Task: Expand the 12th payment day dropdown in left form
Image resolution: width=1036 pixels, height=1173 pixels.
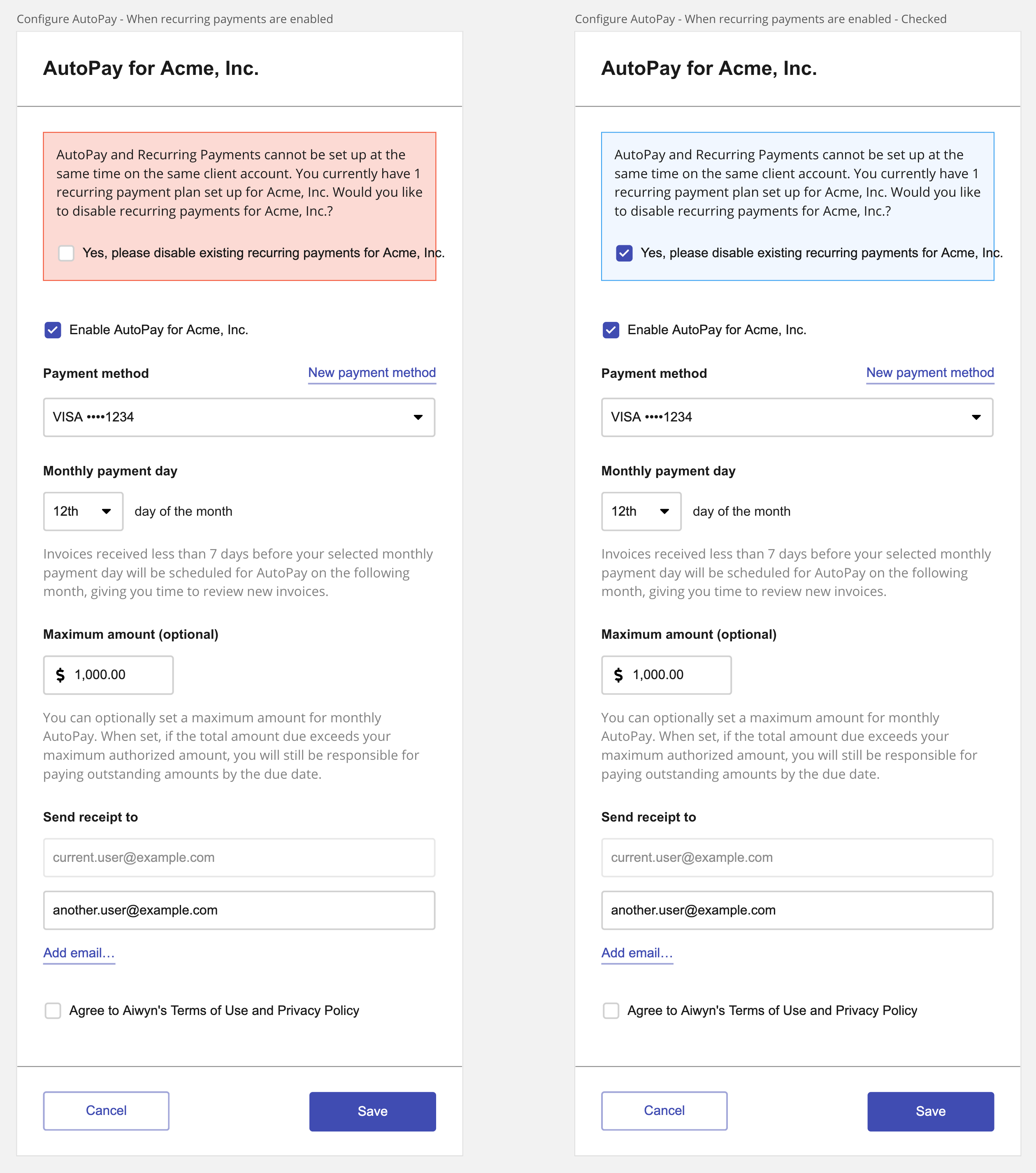Action: click(x=83, y=511)
